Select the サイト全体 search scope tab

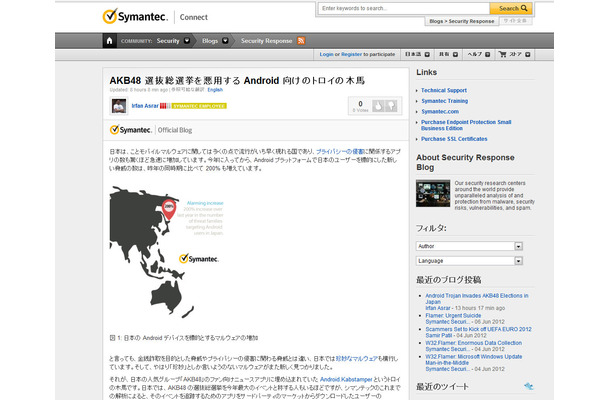pos(515,21)
